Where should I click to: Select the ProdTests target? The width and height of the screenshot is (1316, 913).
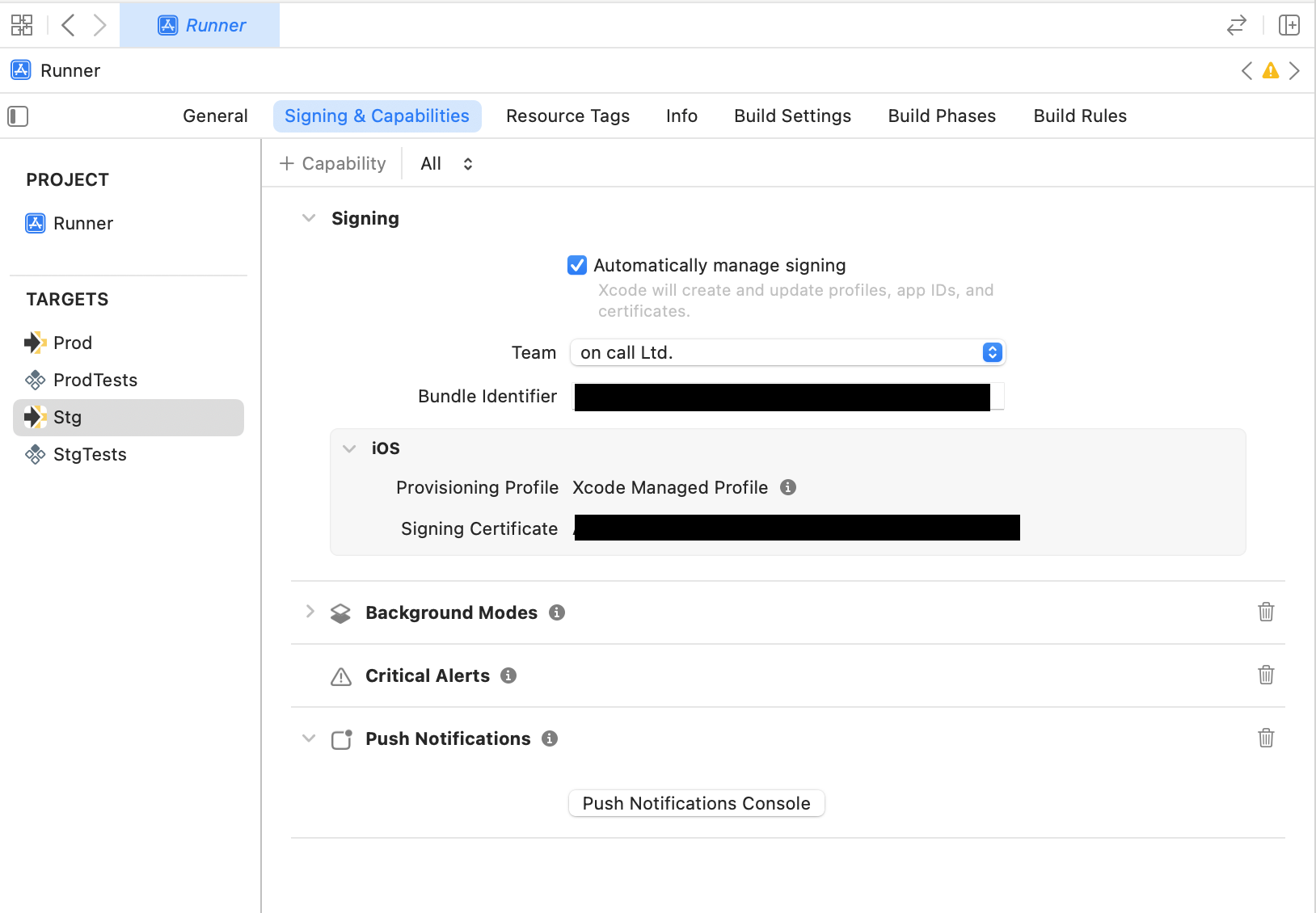pos(129,380)
